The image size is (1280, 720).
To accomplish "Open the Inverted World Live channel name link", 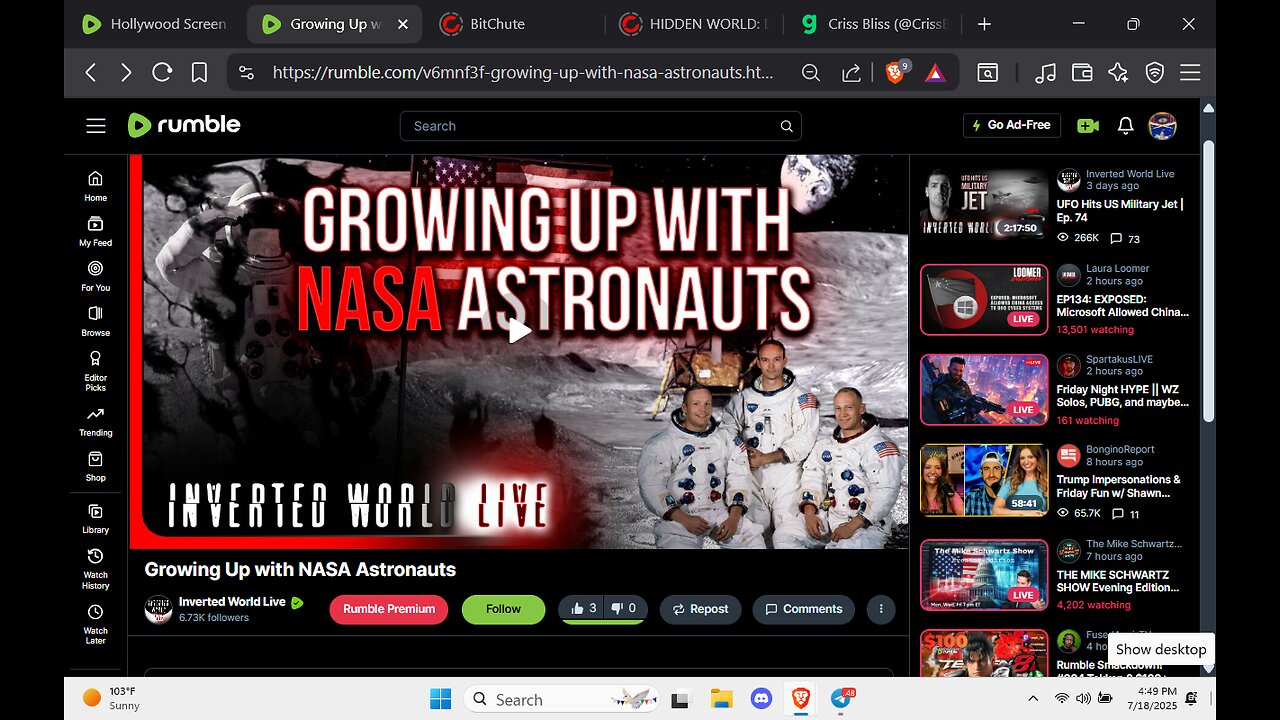I will (x=232, y=602).
